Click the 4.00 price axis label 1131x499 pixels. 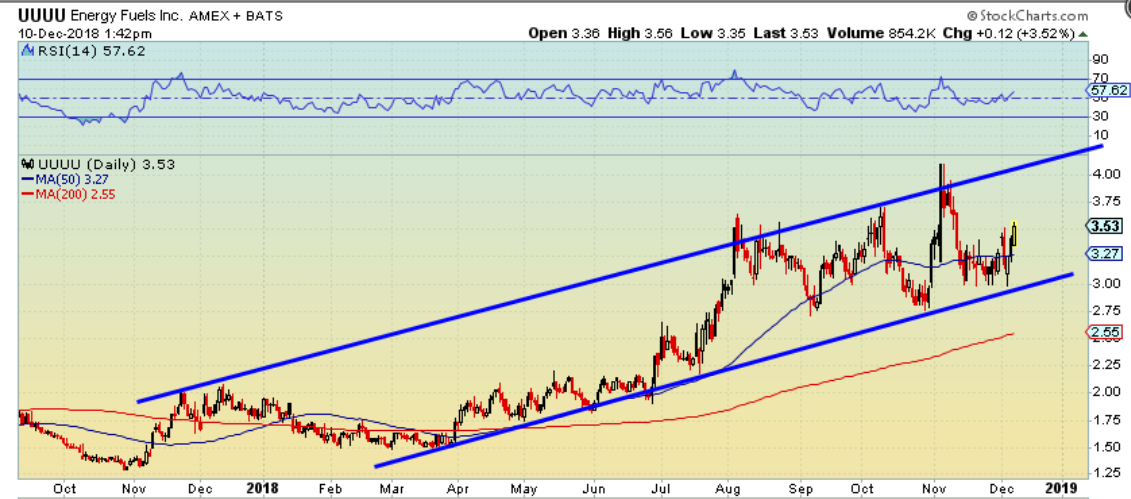(x=1107, y=174)
